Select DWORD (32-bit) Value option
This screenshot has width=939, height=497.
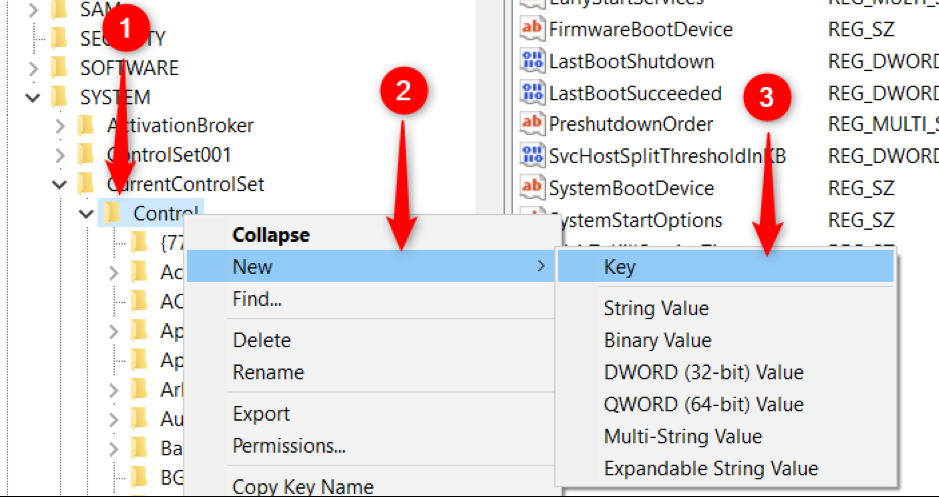tap(703, 373)
